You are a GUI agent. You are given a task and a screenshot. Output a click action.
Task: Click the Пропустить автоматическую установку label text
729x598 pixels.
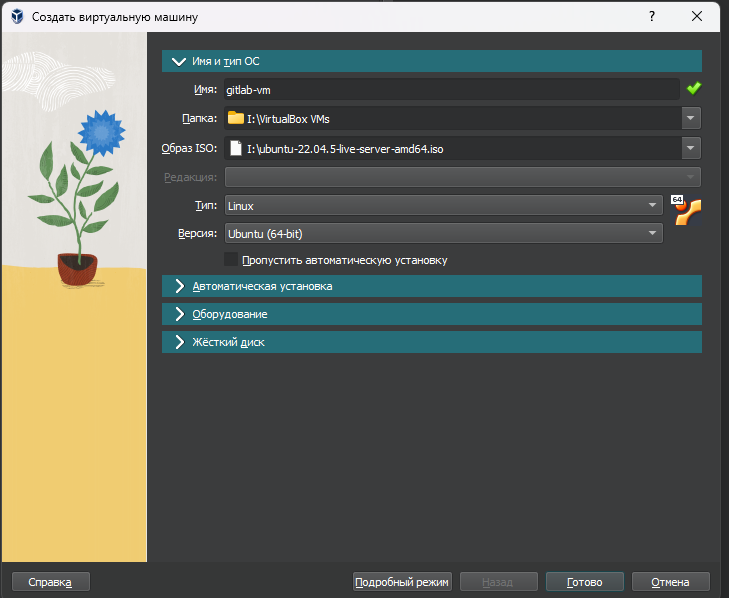[345, 260]
